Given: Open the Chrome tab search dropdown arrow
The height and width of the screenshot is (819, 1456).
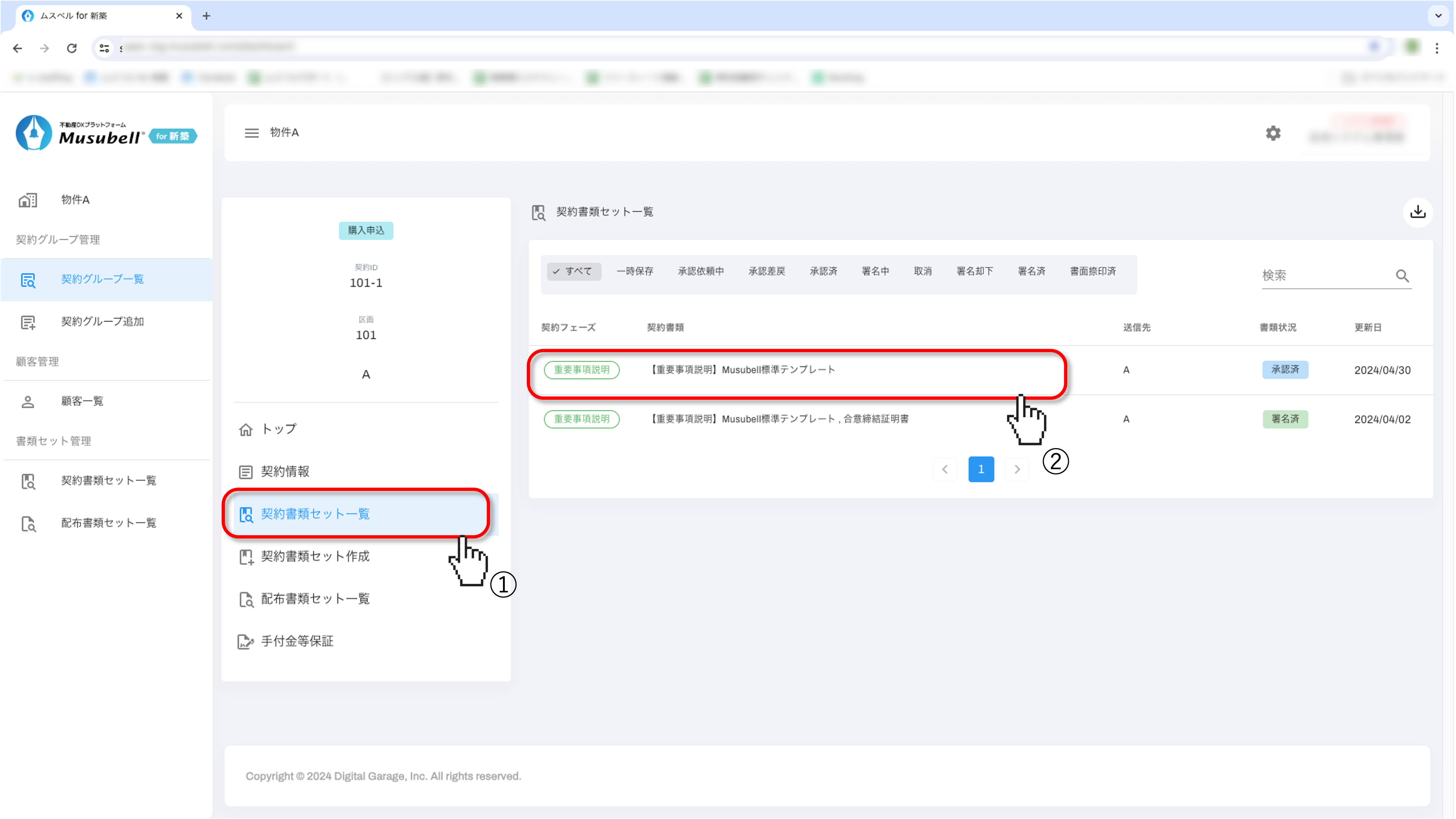Looking at the screenshot, I should pos(1438,16).
